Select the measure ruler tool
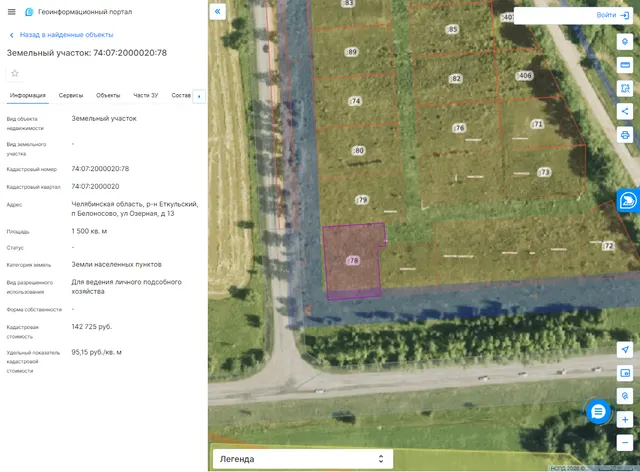 [x=624, y=65]
